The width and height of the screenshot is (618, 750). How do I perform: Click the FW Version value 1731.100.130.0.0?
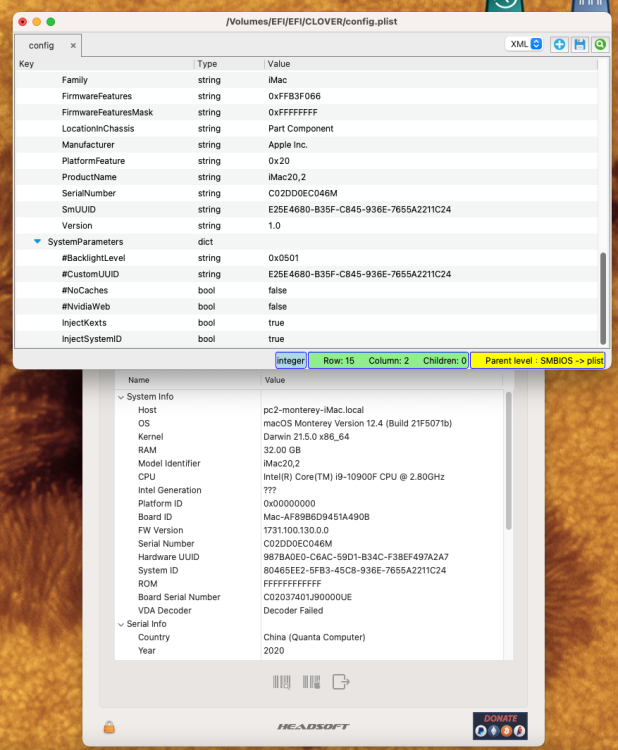pos(296,530)
